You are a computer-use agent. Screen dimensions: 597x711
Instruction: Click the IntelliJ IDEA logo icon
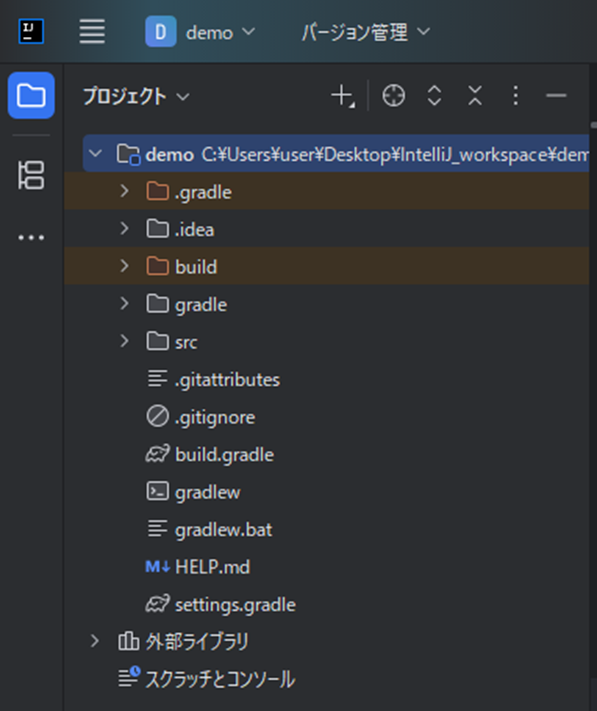click(x=31, y=32)
